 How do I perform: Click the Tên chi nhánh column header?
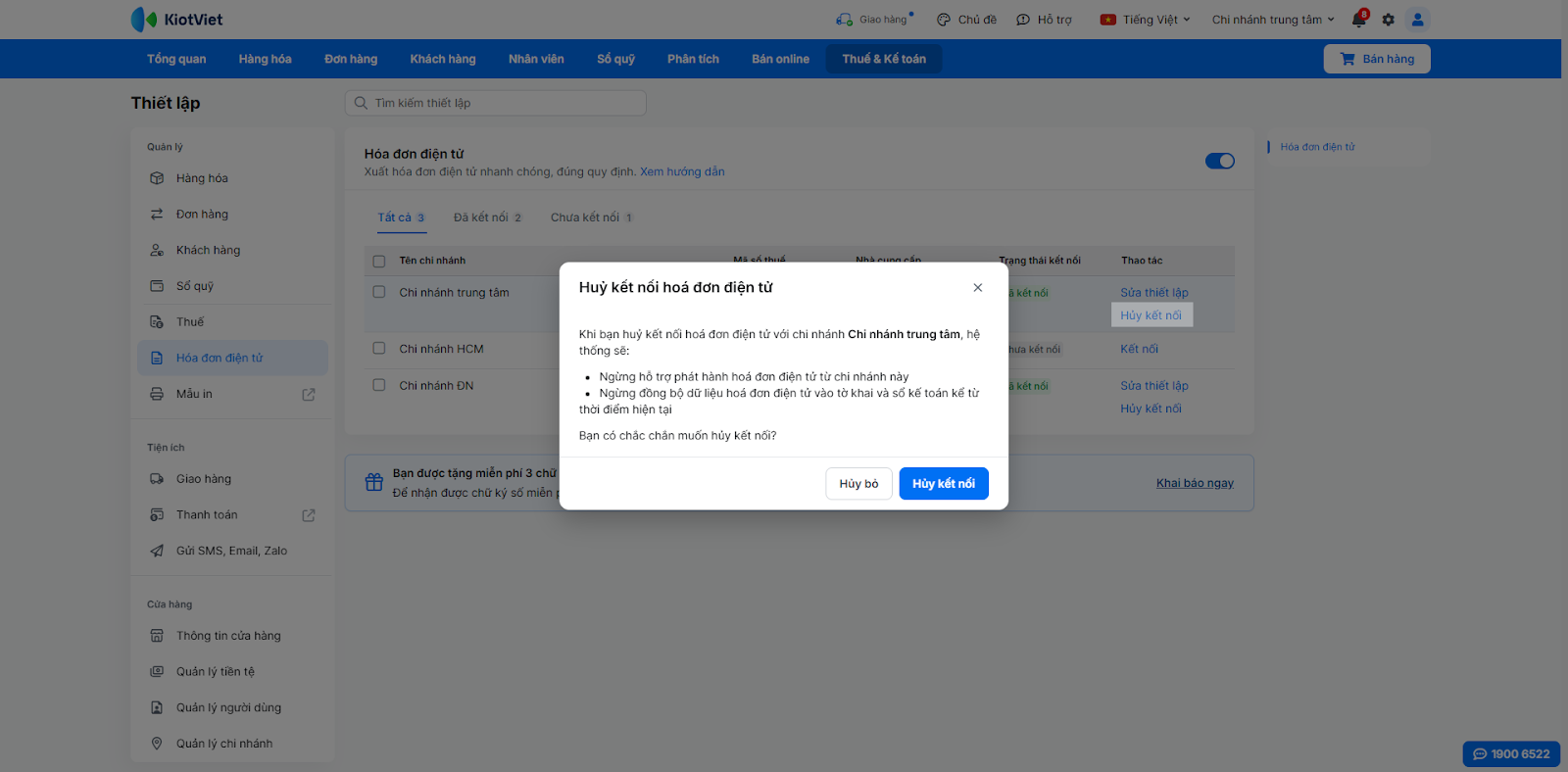point(432,261)
